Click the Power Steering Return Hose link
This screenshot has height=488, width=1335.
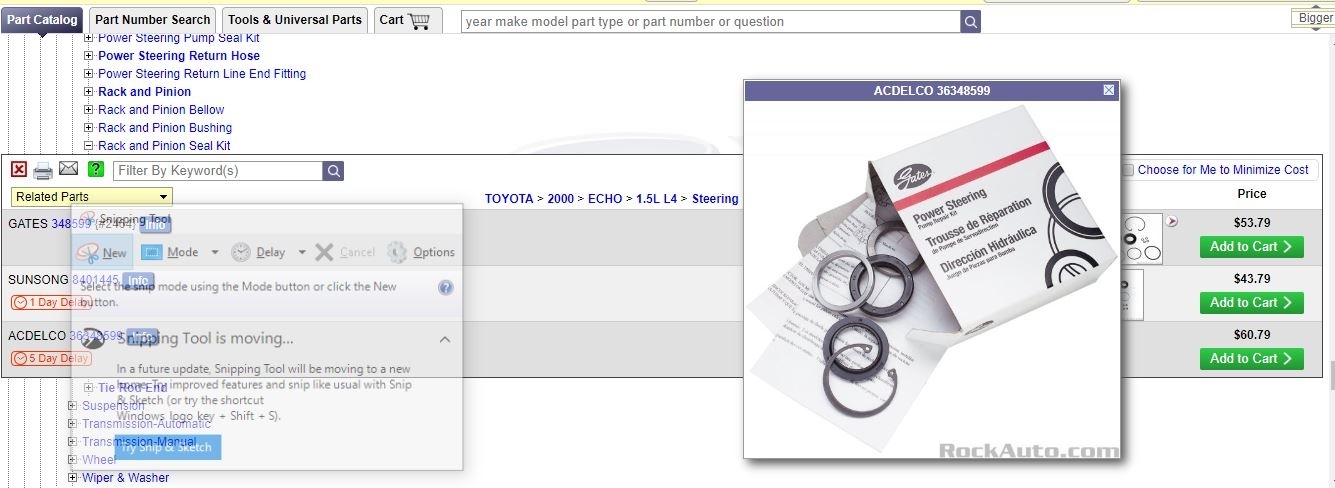(x=179, y=56)
